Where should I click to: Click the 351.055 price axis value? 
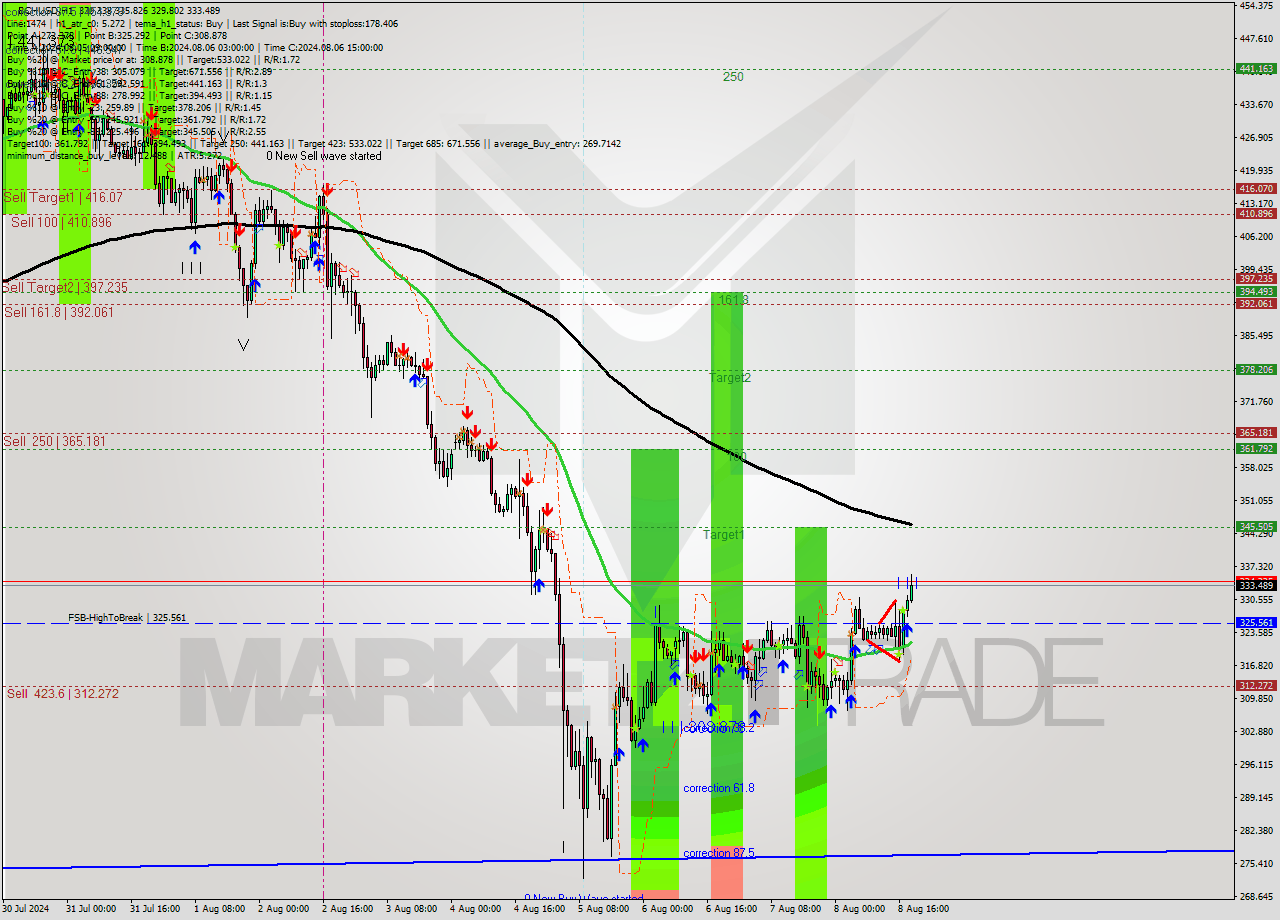click(x=1256, y=500)
